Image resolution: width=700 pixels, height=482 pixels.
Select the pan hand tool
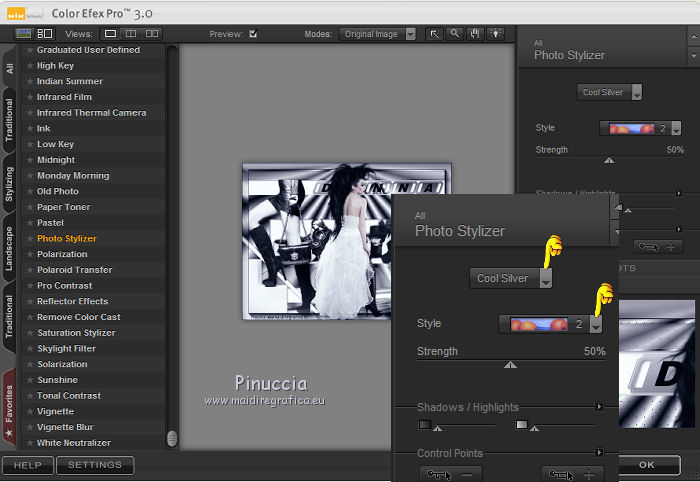click(473, 33)
